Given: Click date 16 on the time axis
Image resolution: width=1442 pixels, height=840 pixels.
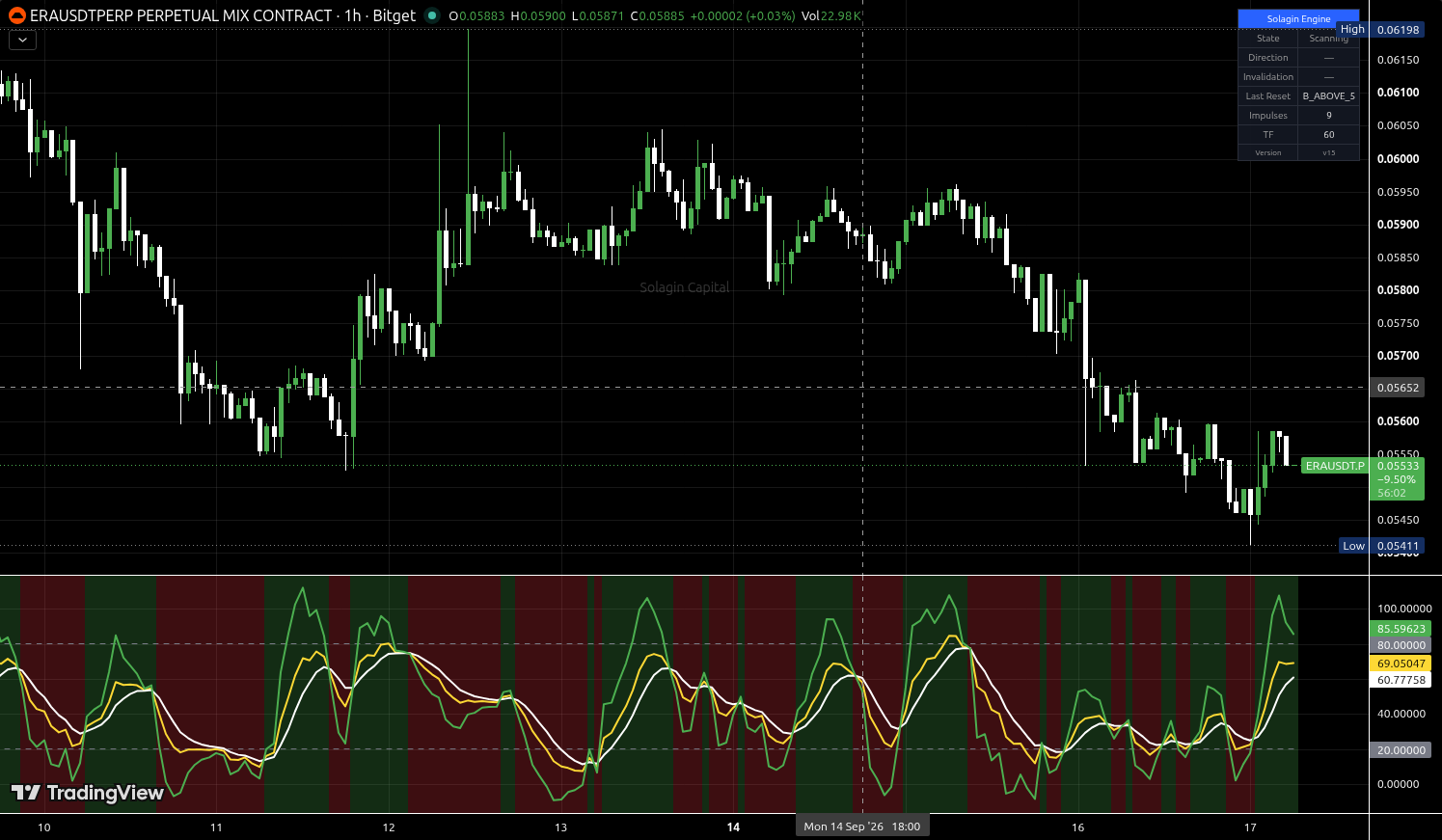Looking at the screenshot, I should 1078,827.
